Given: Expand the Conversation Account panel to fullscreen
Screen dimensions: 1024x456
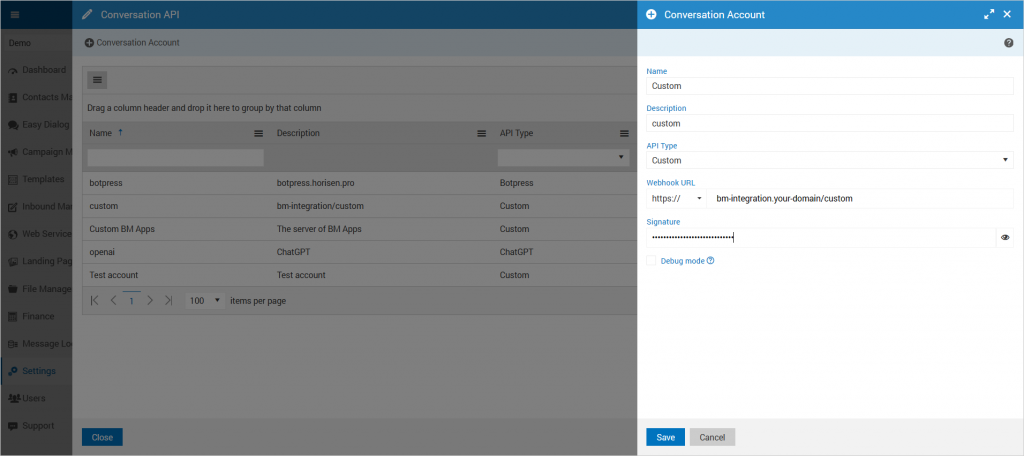Looking at the screenshot, I should click(x=989, y=15).
